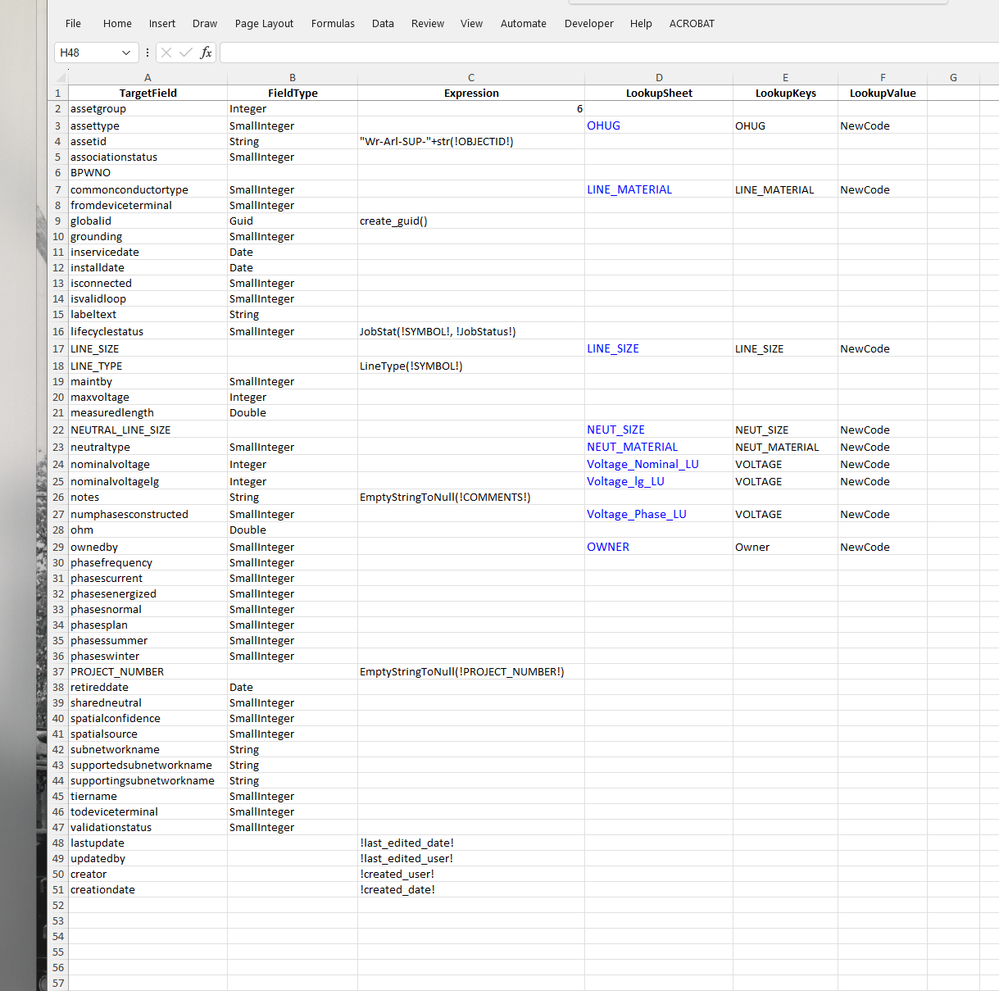Open the NEUT_MATERIAL hyperlink in column D
Screen dimensions: 999x991
(x=632, y=447)
